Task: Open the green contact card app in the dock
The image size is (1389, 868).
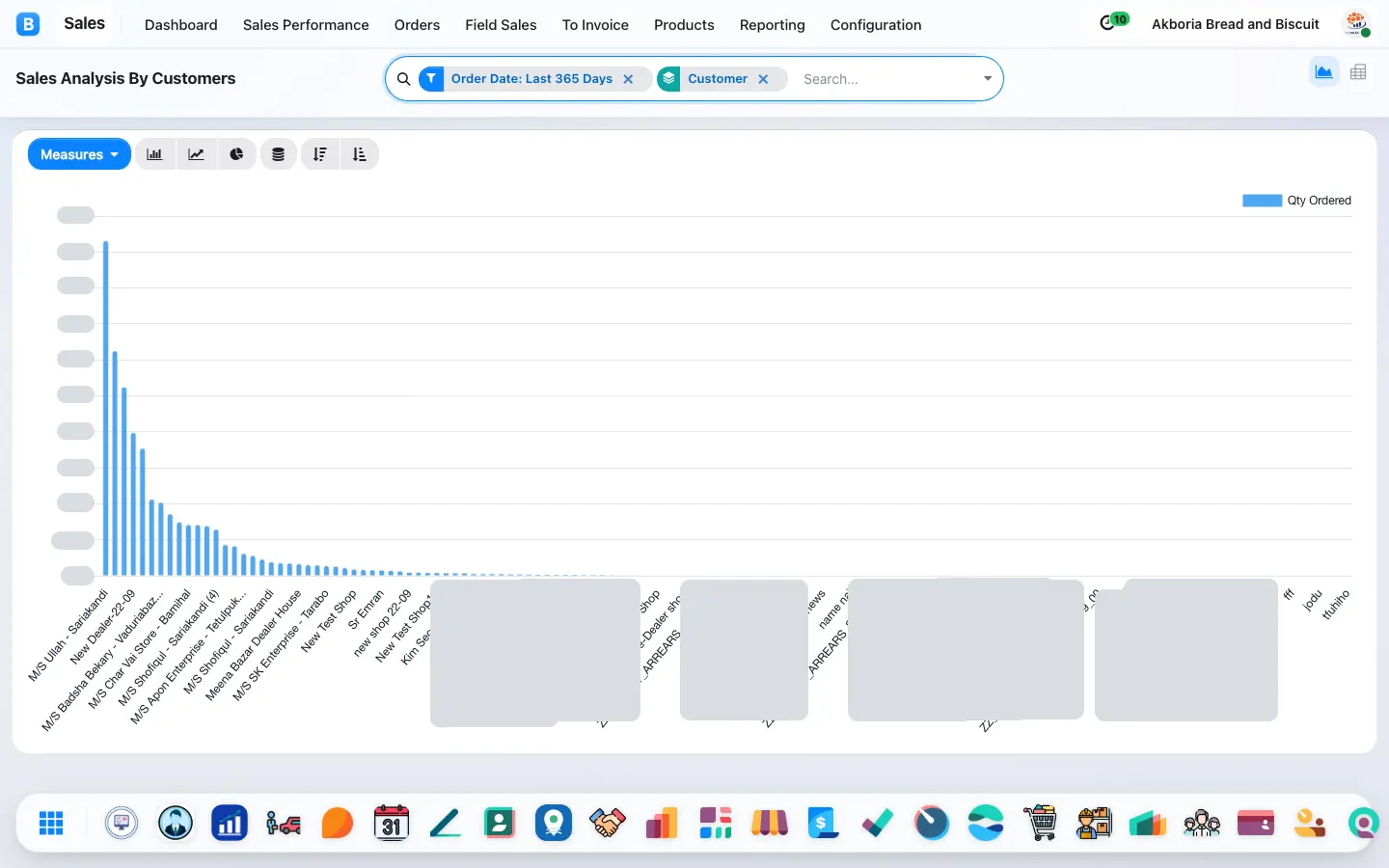Action: 500,823
